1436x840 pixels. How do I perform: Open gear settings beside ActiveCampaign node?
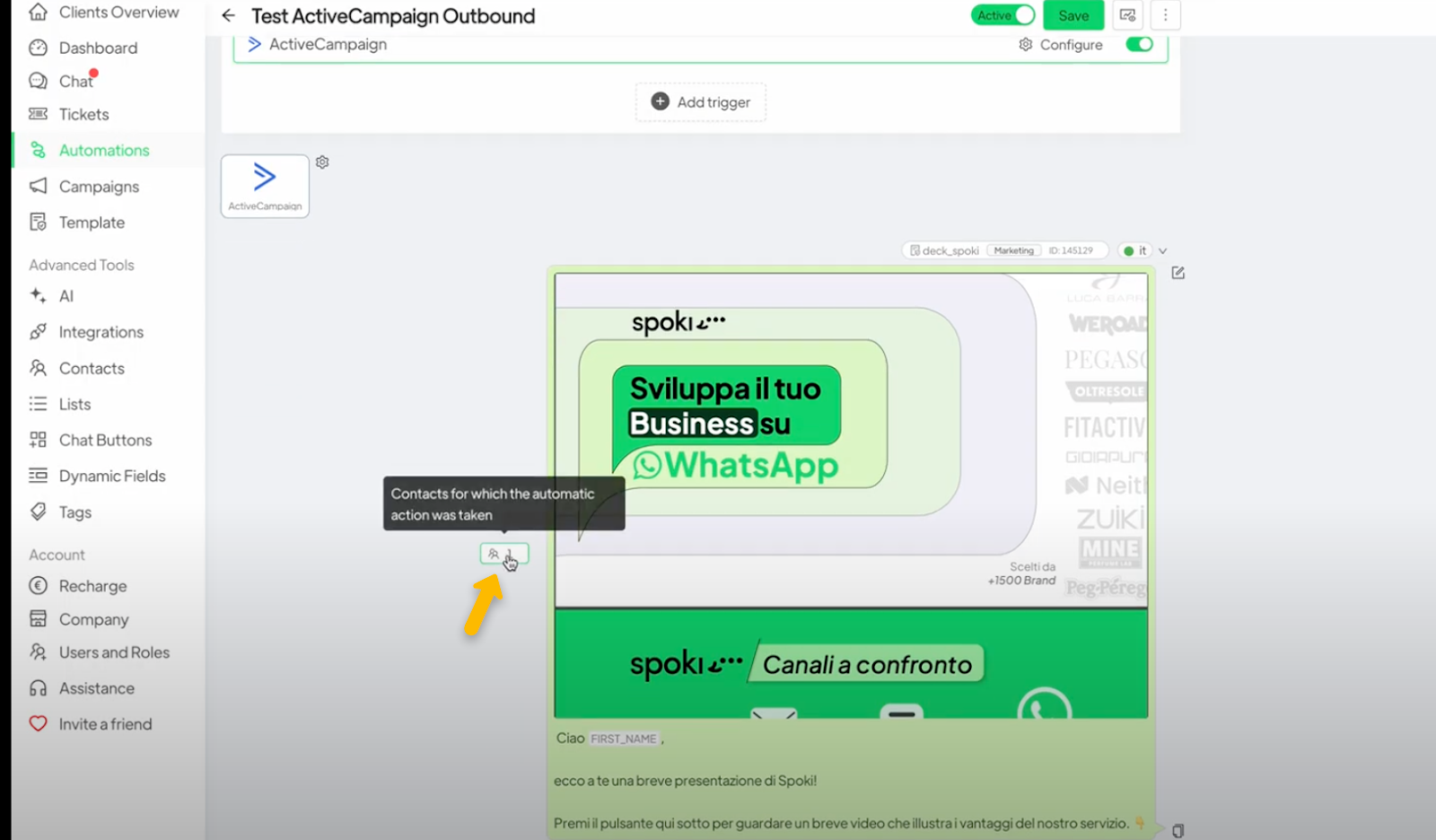(322, 162)
